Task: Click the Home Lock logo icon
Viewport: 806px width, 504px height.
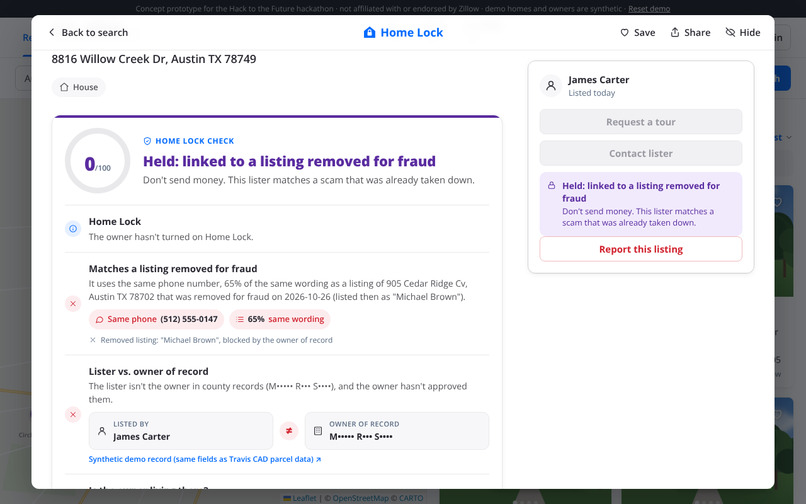Action: pos(369,32)
